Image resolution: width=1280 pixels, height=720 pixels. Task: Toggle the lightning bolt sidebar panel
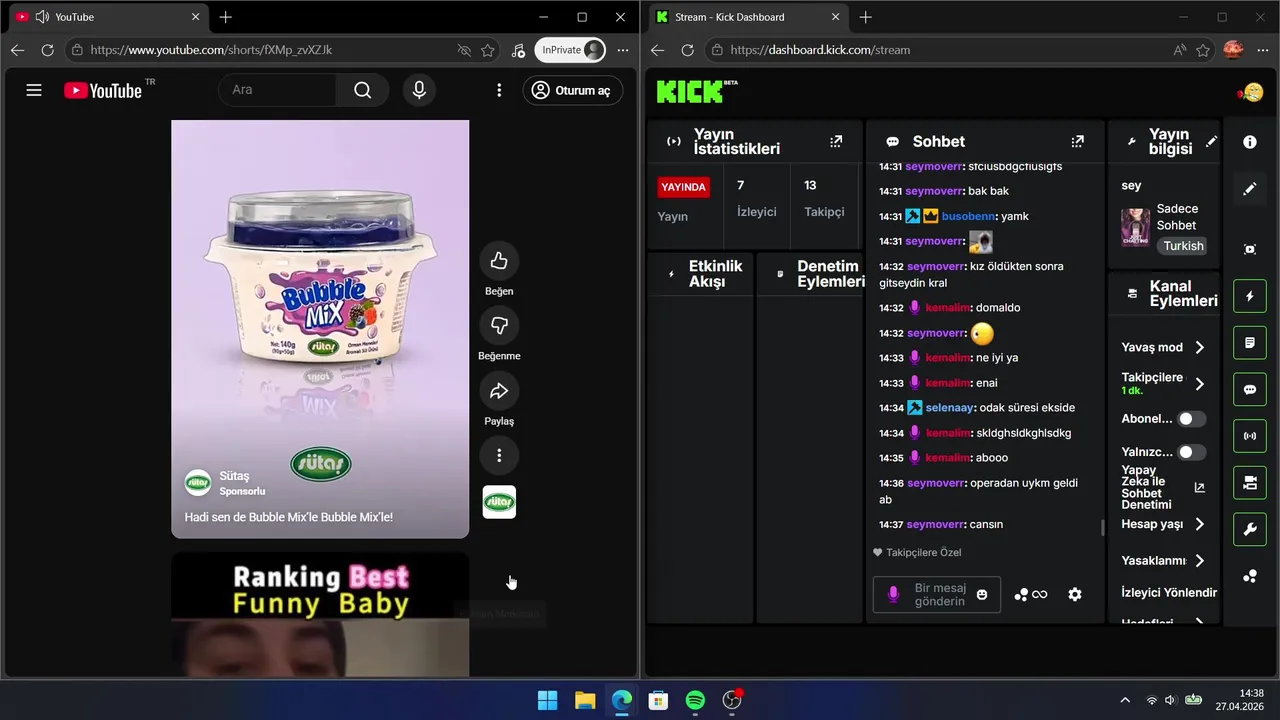1250,296
